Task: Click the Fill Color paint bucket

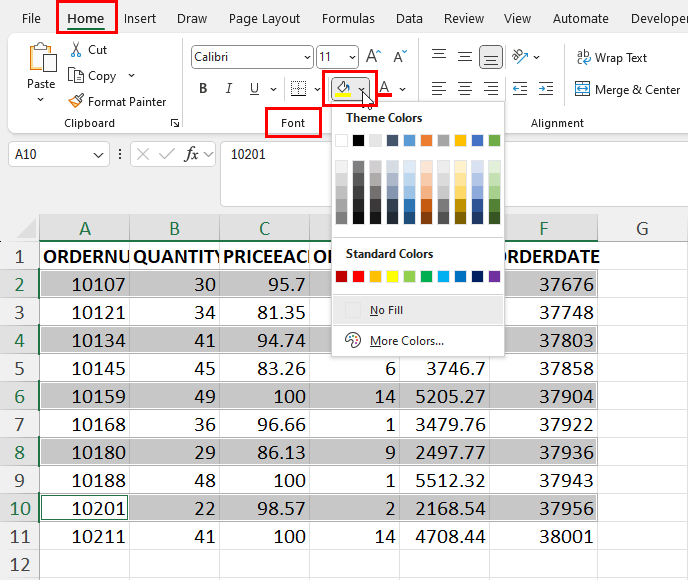Action: 343,88
